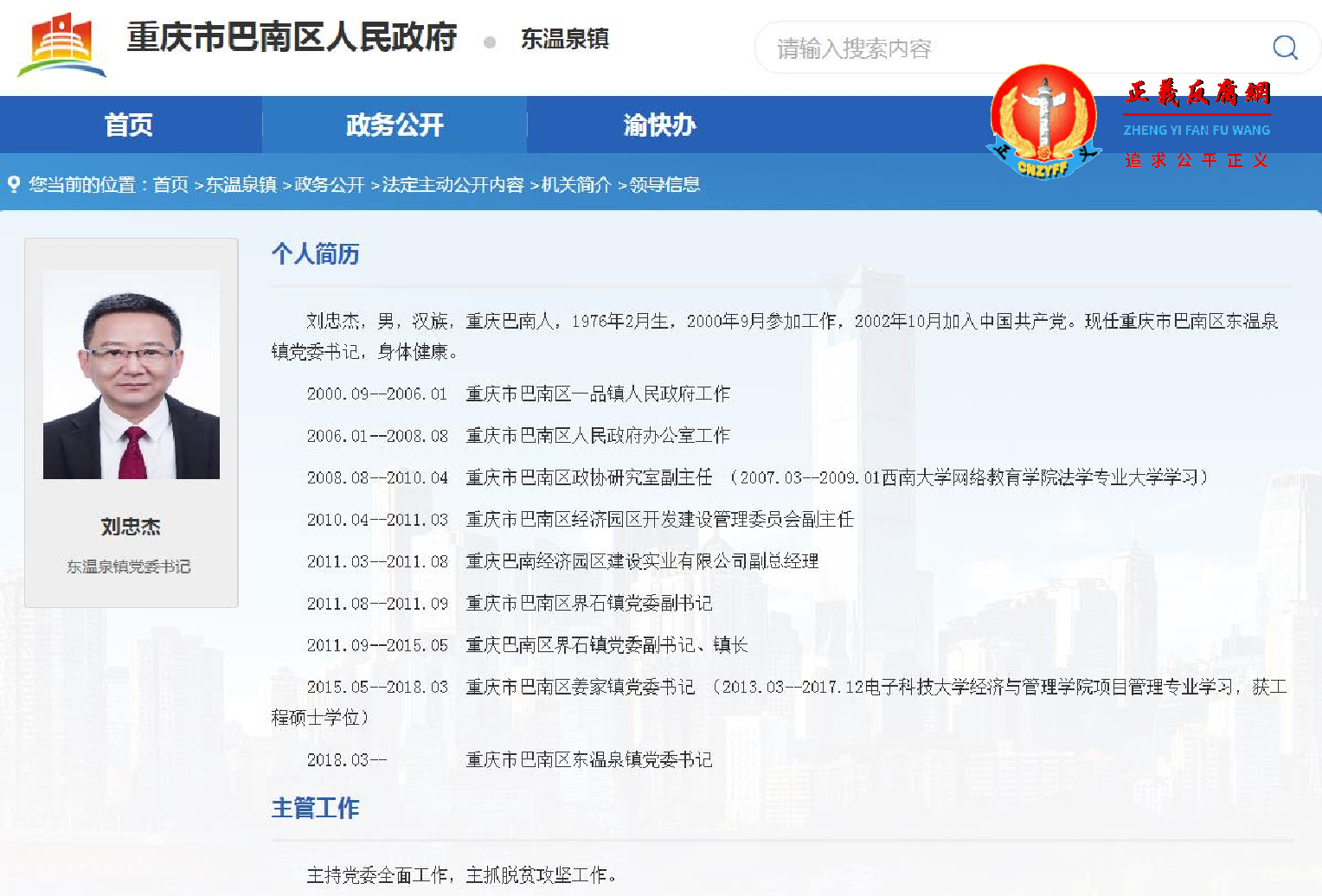
Task: Open 法定主动公开内容 from the breadcrumb
Action: [x=452, y=184]
